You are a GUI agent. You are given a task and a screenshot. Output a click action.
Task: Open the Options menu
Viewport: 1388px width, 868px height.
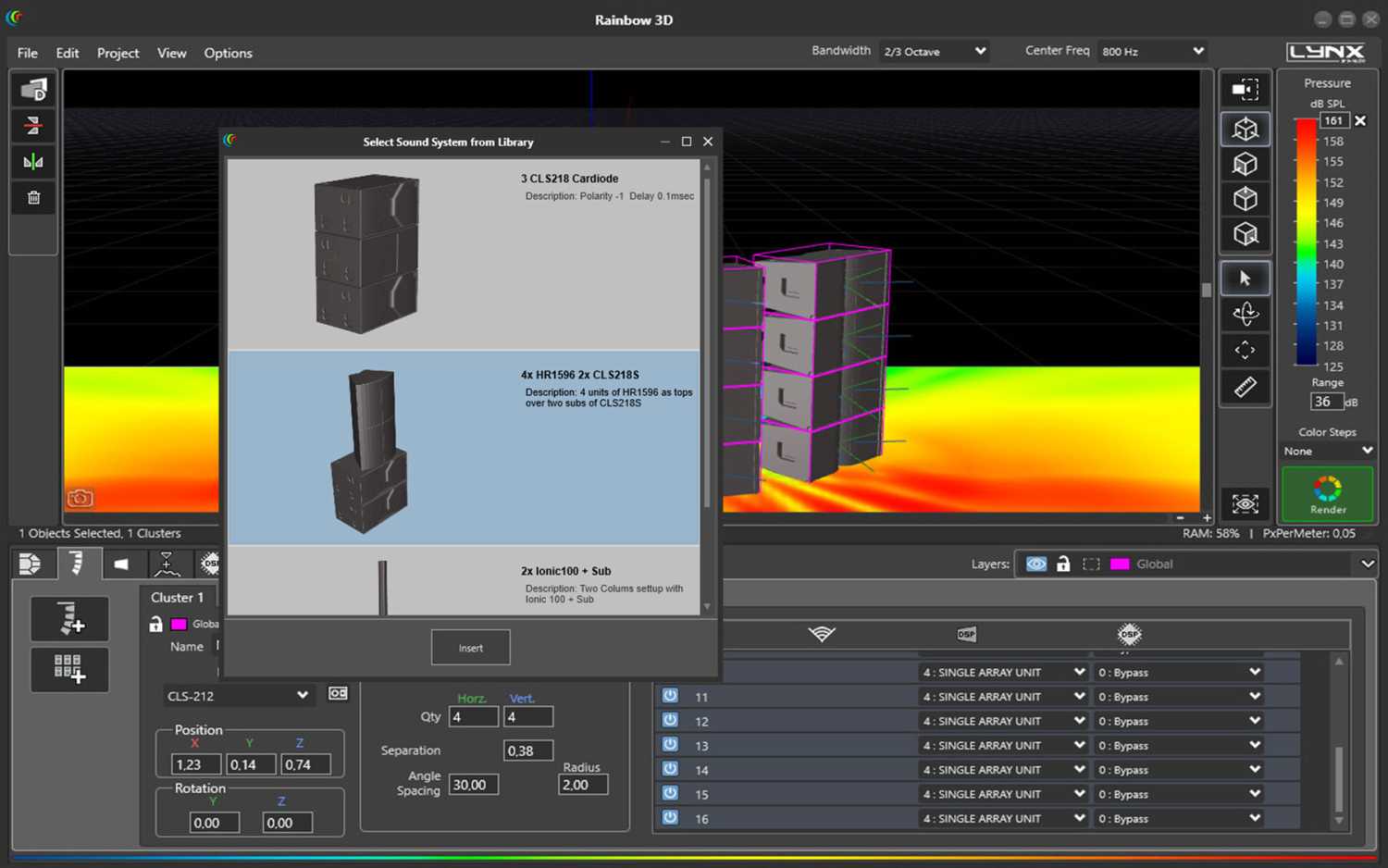point(228,53)
